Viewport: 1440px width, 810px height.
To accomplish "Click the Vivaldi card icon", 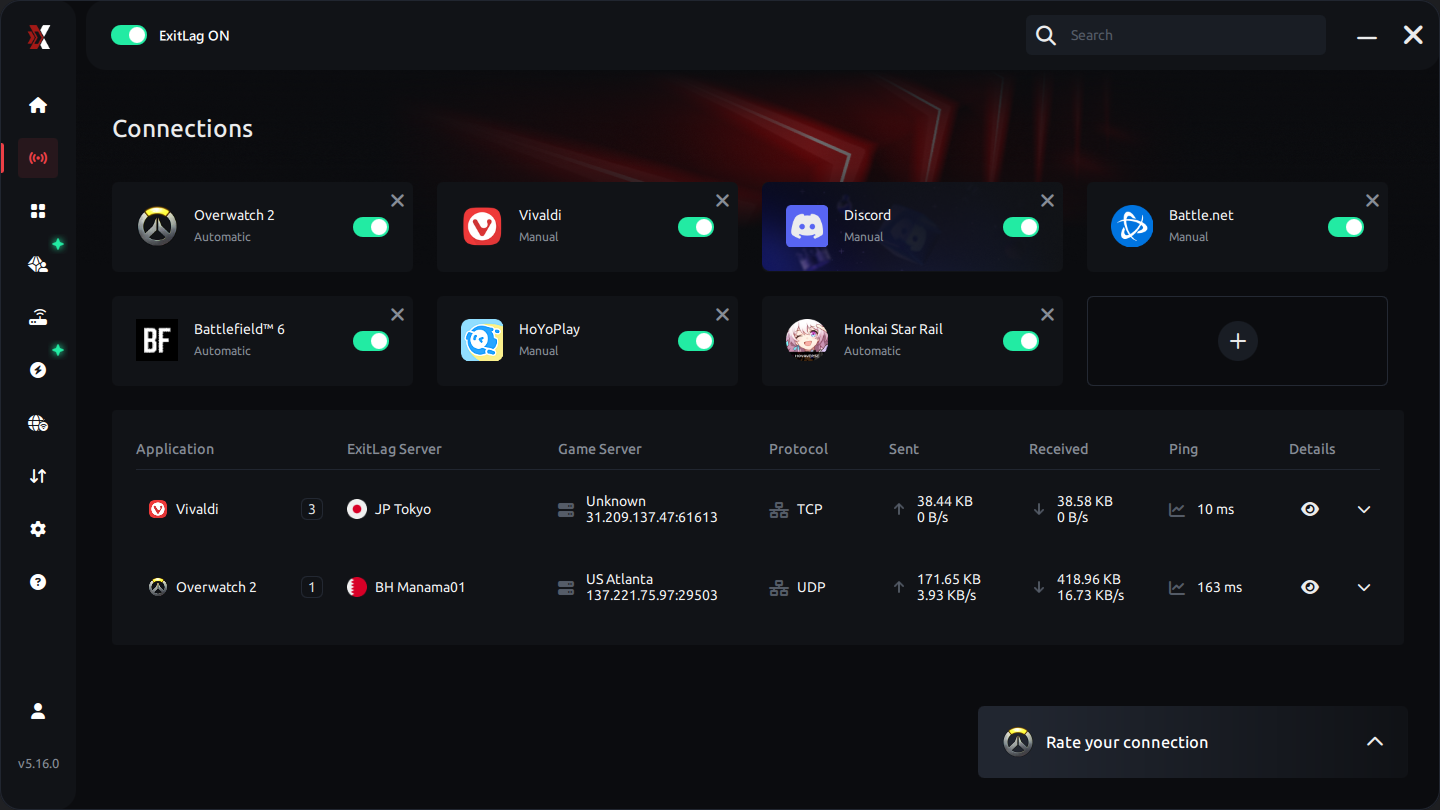I will pos(482,226).
